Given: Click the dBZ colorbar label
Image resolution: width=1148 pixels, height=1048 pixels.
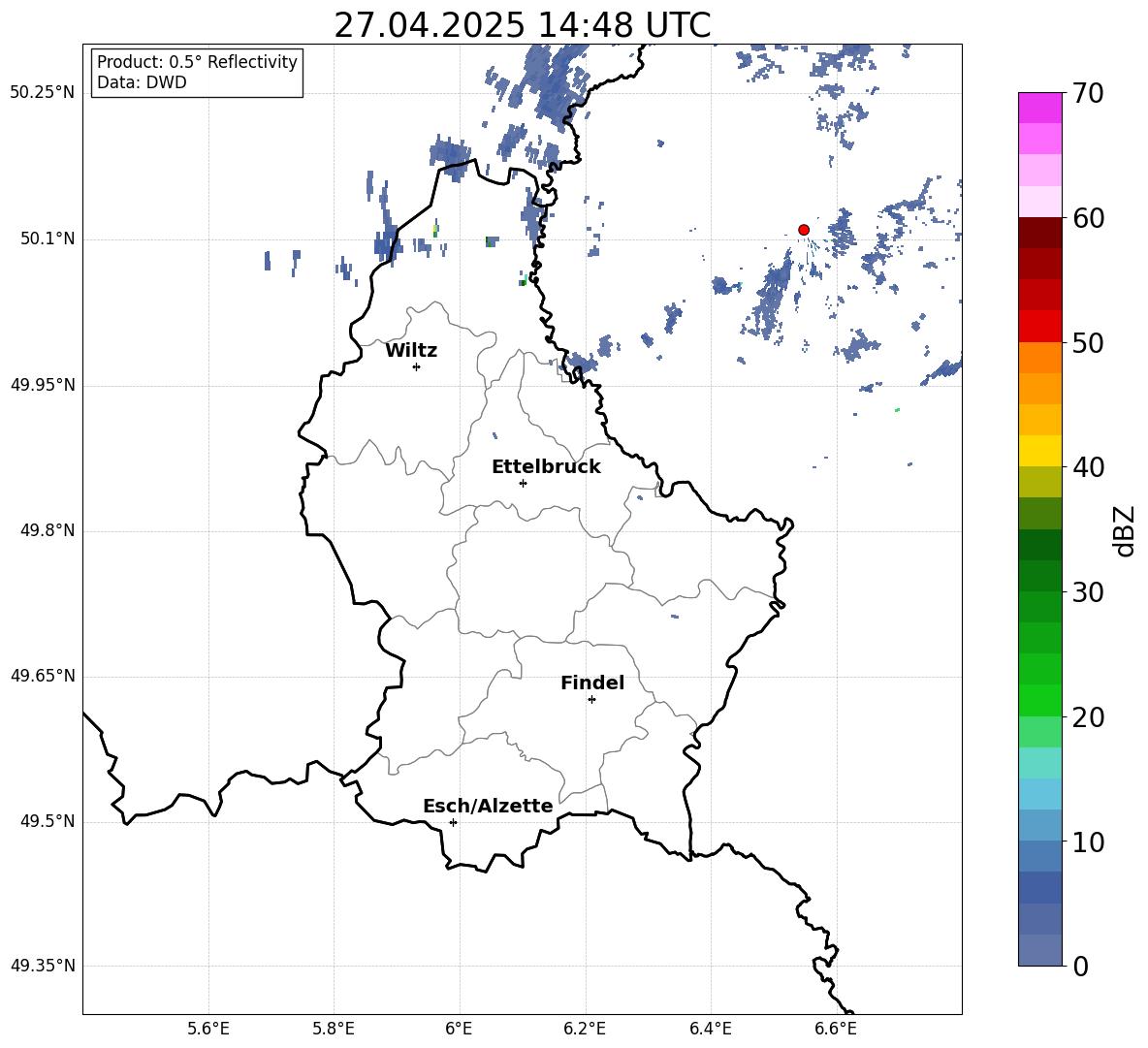Looking at the screenshot, I should click(x=1124, y=530).
